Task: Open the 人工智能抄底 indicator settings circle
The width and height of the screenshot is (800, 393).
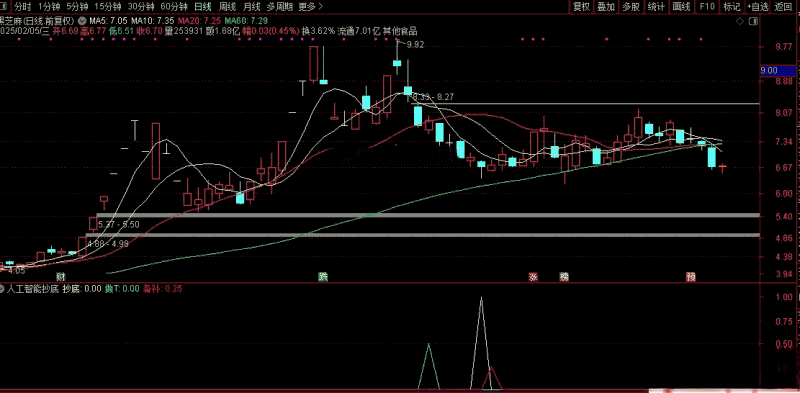Action: coord(3,289)
